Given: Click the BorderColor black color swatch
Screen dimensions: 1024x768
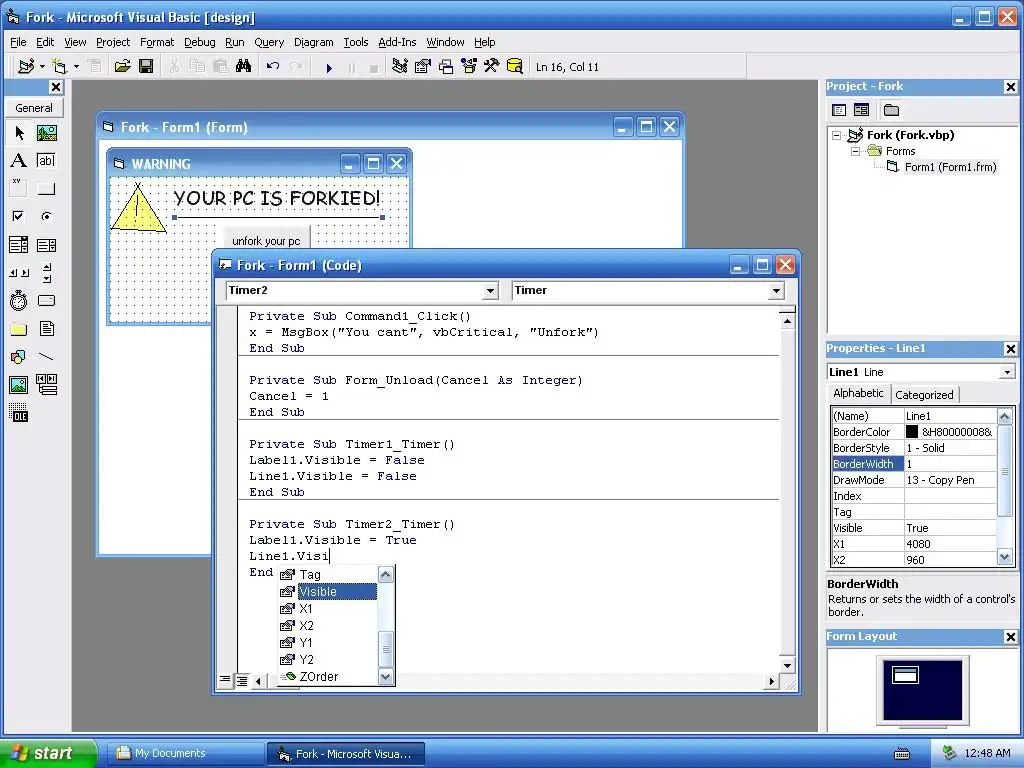Looking at the screenshot, I should (x=912, y=432).
